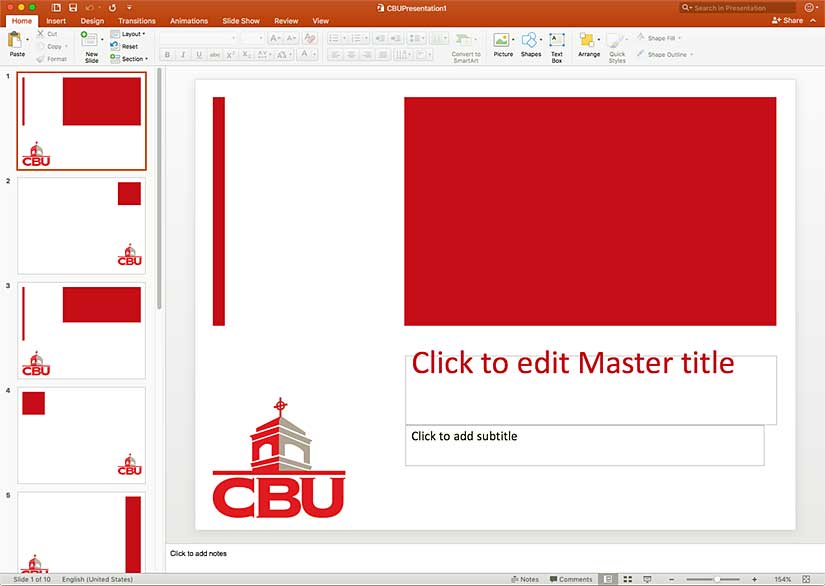This screenshot has height=586, width=825.
Task: Open Comments from the status bar
Action: click(x=571, y=579)
